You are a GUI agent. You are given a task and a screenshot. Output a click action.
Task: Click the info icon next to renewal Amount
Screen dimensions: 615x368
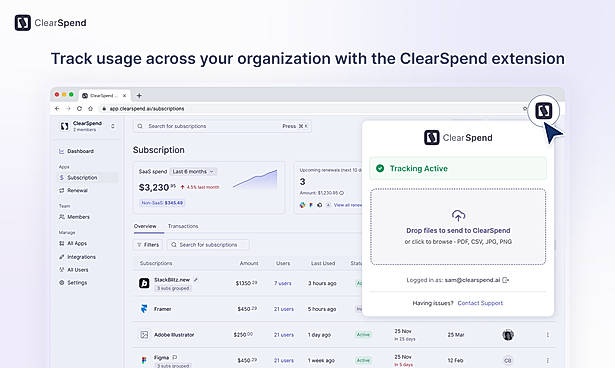tap(342, 193)
